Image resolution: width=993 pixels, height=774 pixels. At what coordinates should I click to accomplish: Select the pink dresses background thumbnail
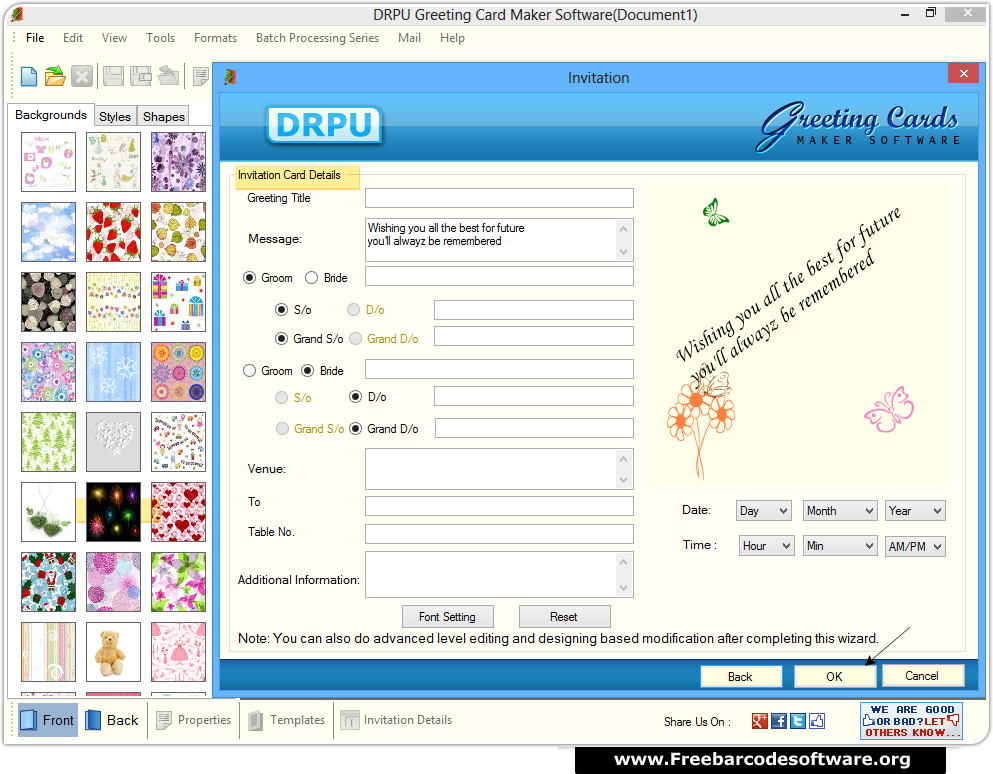tap(179, 652)
